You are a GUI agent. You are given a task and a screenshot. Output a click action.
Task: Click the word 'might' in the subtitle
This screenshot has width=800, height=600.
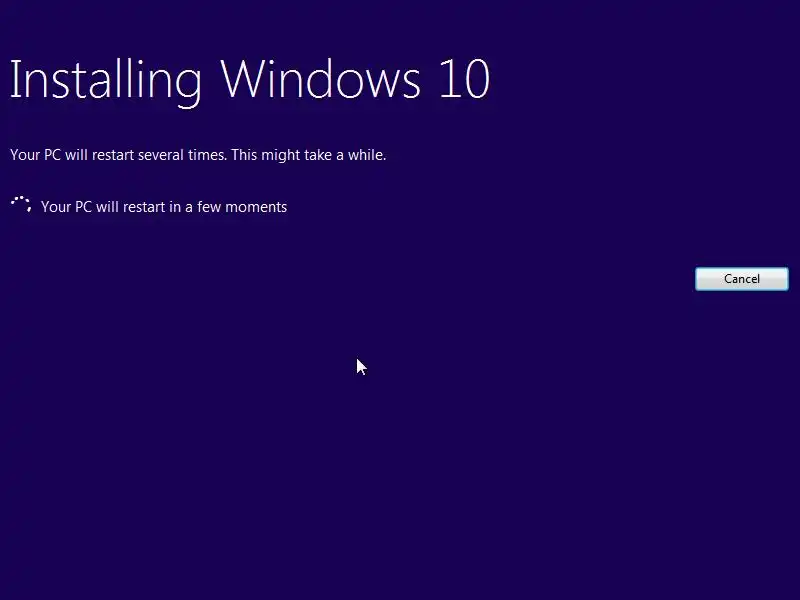point(280,156)
